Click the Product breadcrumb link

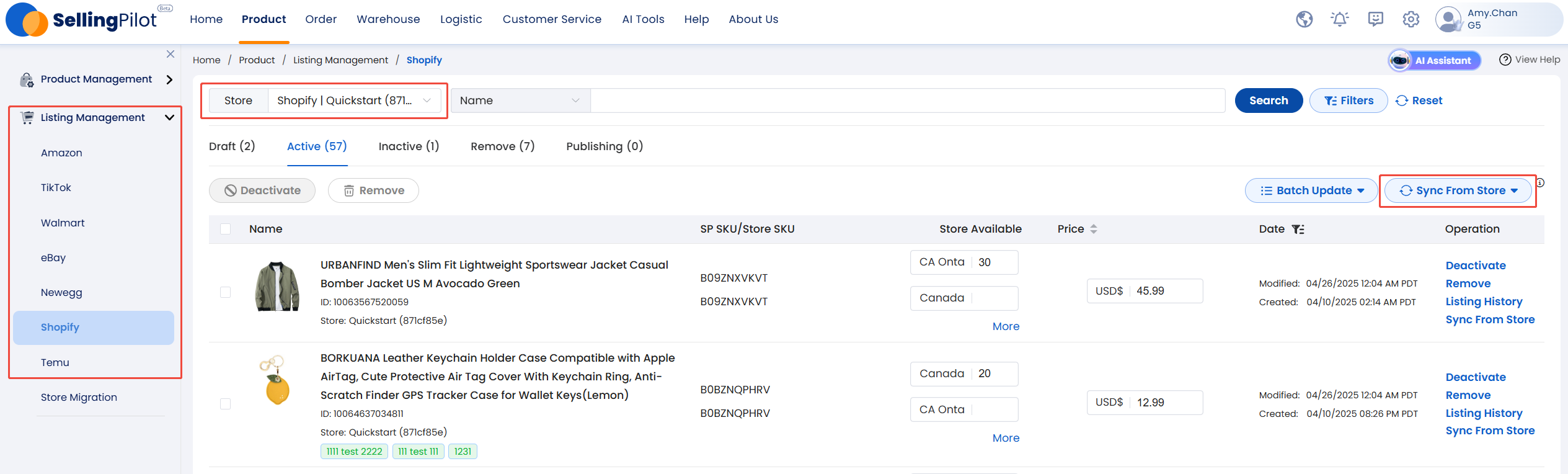coord(257,60)
